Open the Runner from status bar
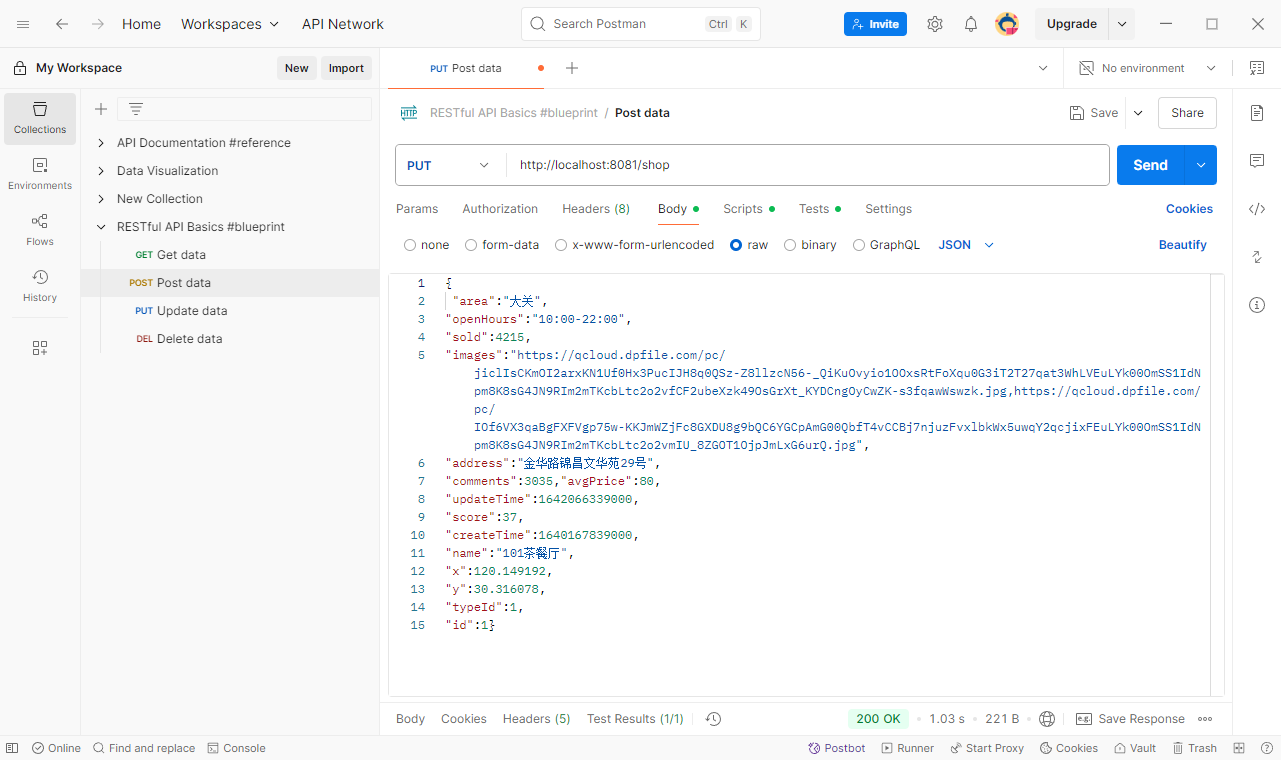 (x=908, y=748)
